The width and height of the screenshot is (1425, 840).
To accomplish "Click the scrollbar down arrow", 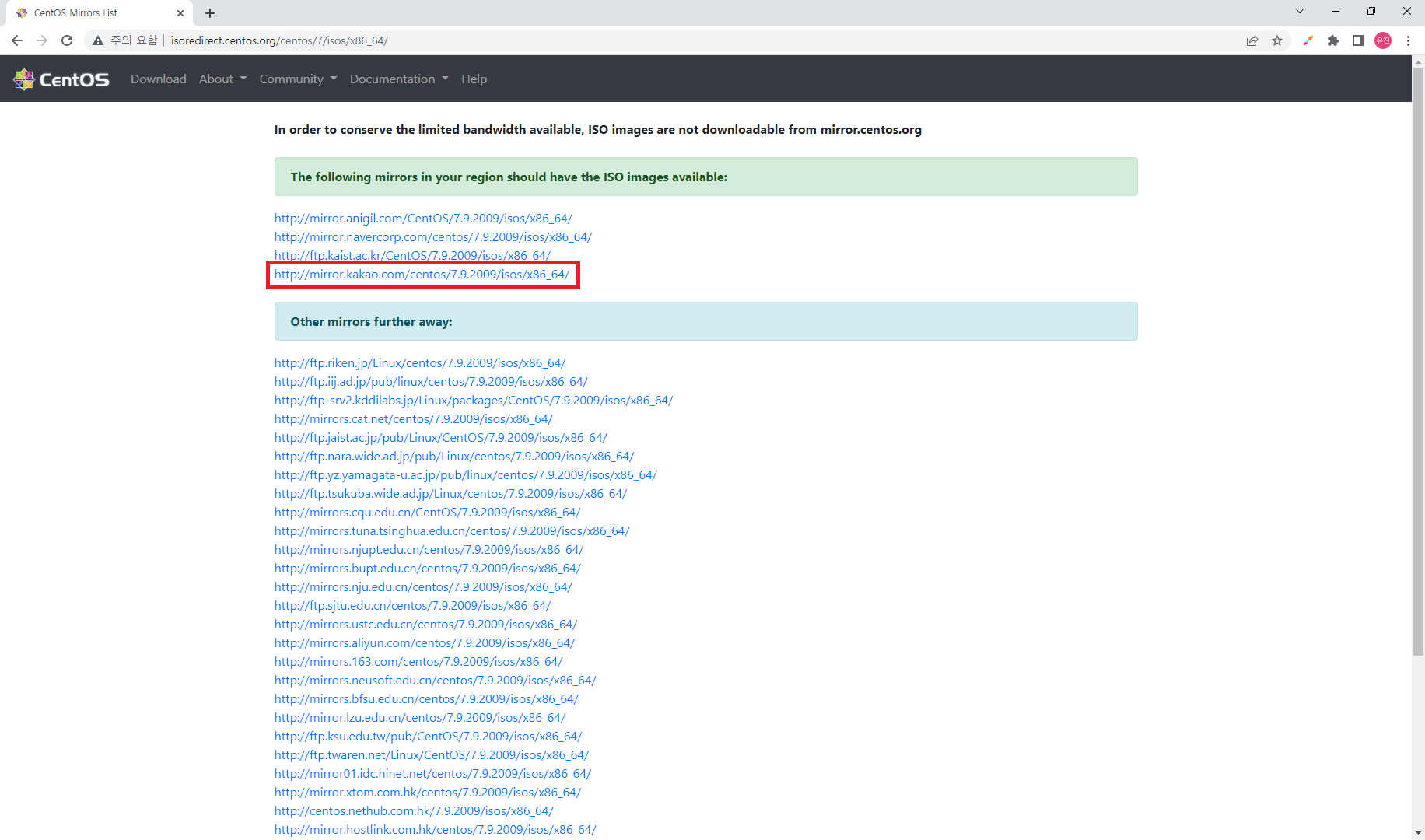I will pos(1418,833).
